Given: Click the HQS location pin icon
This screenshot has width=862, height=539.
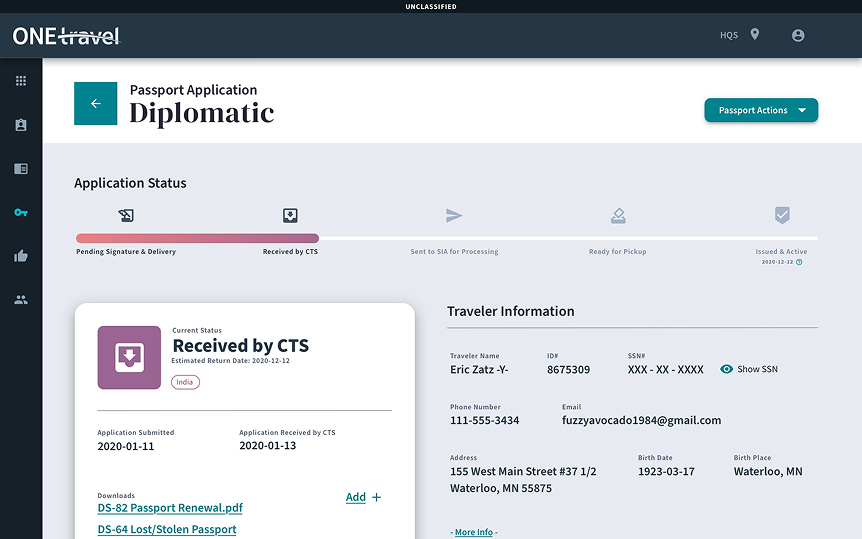Looking at the screenshot, I should click(755, 35).
